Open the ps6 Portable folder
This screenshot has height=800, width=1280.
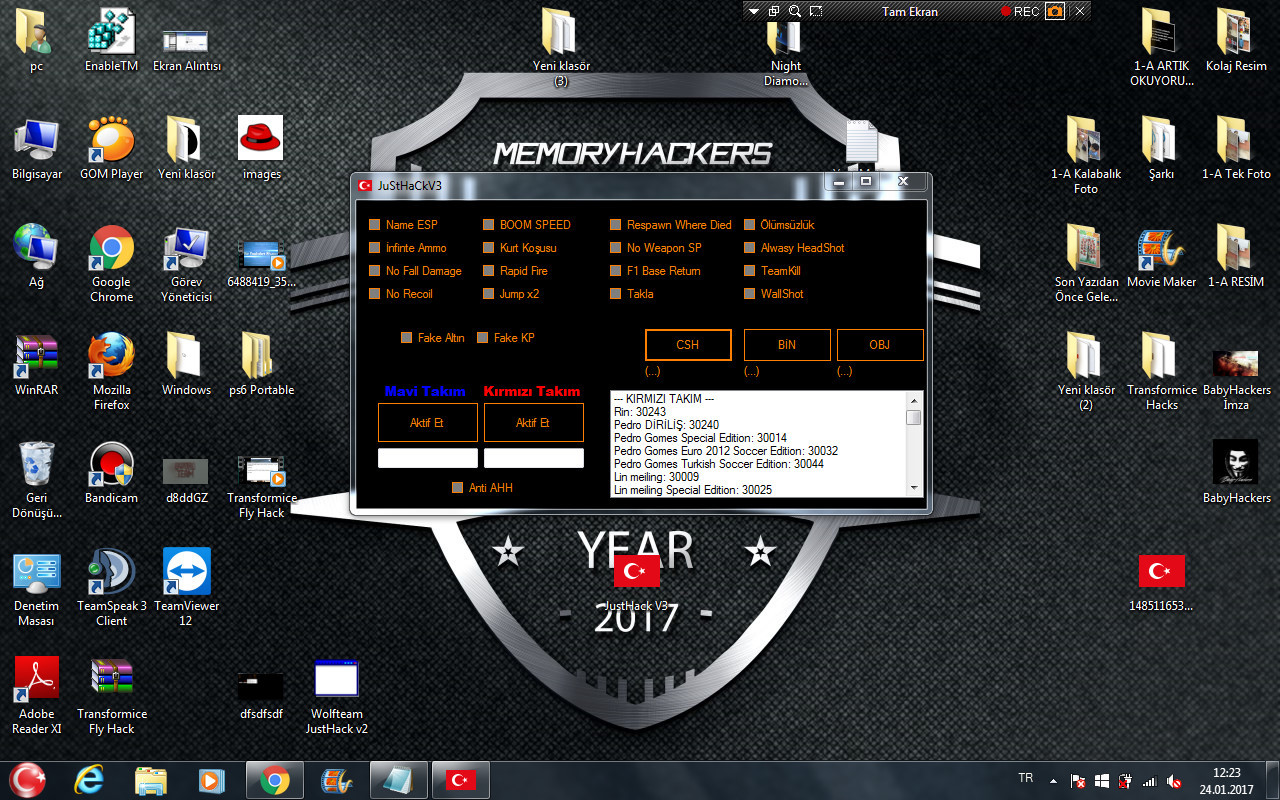(x=261, y=364)
